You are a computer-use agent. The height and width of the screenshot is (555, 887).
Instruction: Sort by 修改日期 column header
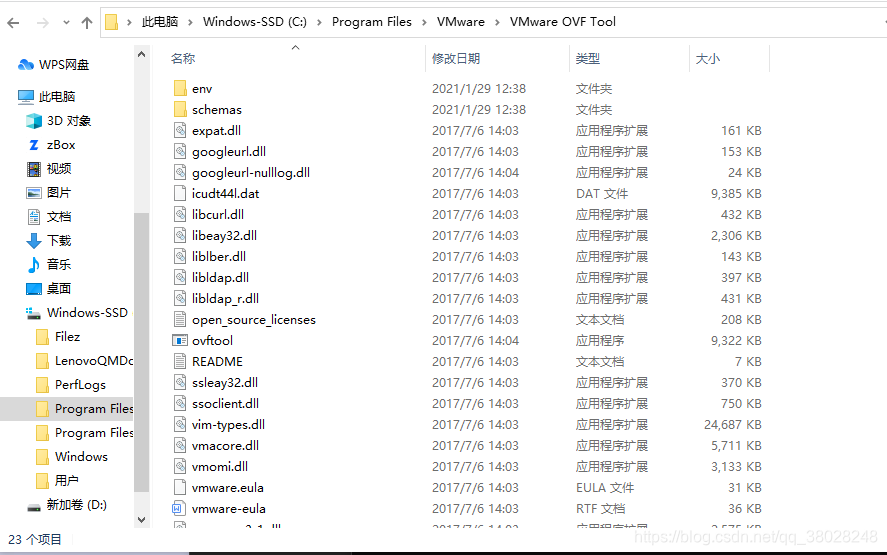456,59
